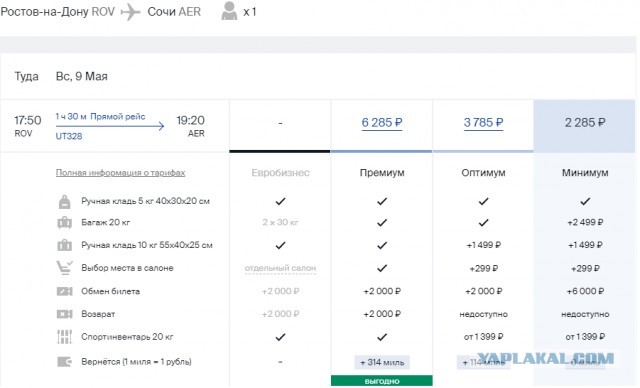The height and width of the screenshot is (388, 640).
Task: Click the small hand luggage 5 kg icon
Action: (64, 202)
